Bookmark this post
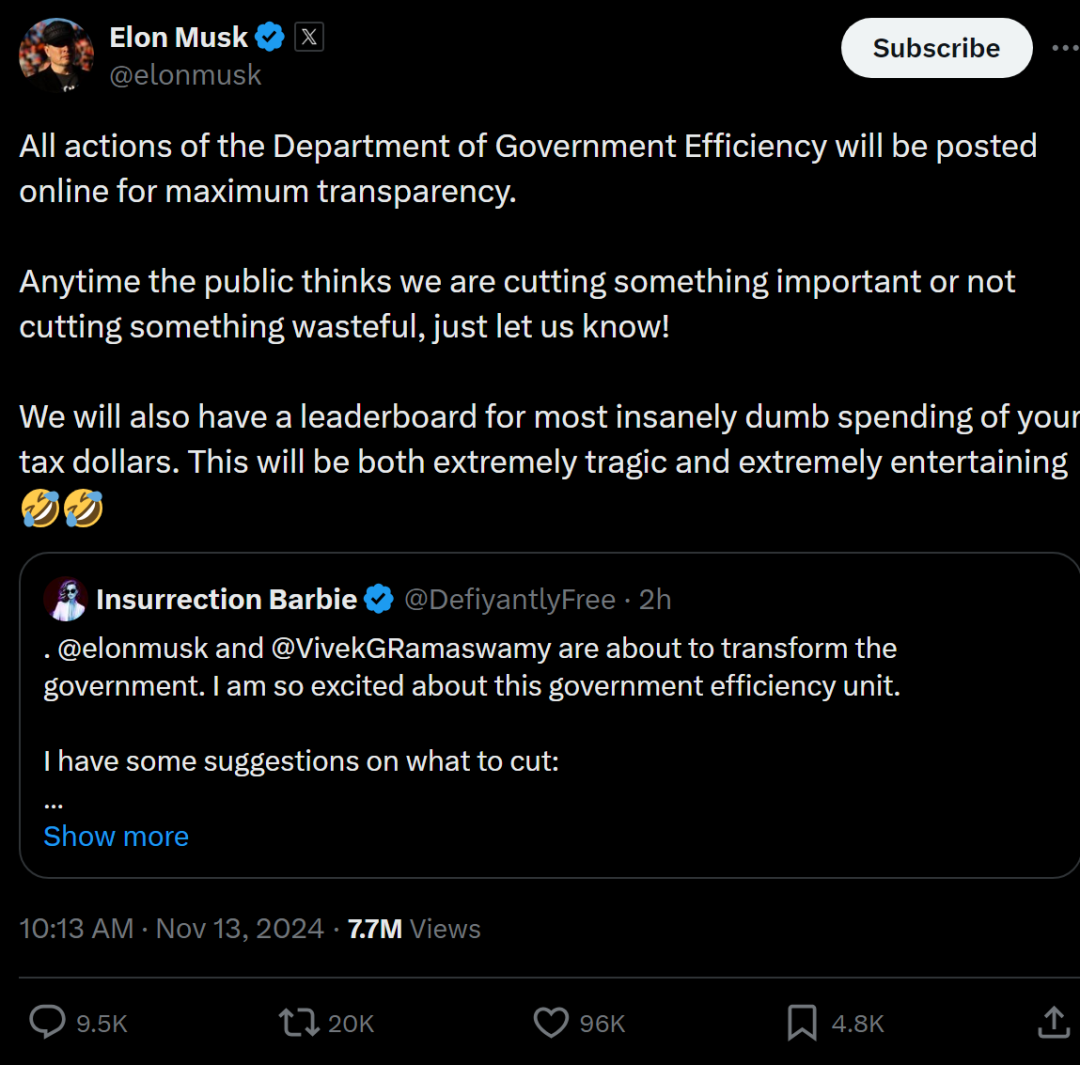 tap(801, 1022)
